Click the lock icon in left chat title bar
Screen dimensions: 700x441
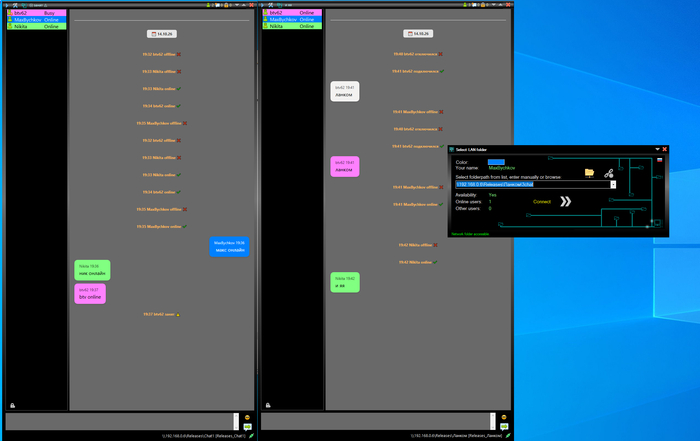tap(226, 5)
